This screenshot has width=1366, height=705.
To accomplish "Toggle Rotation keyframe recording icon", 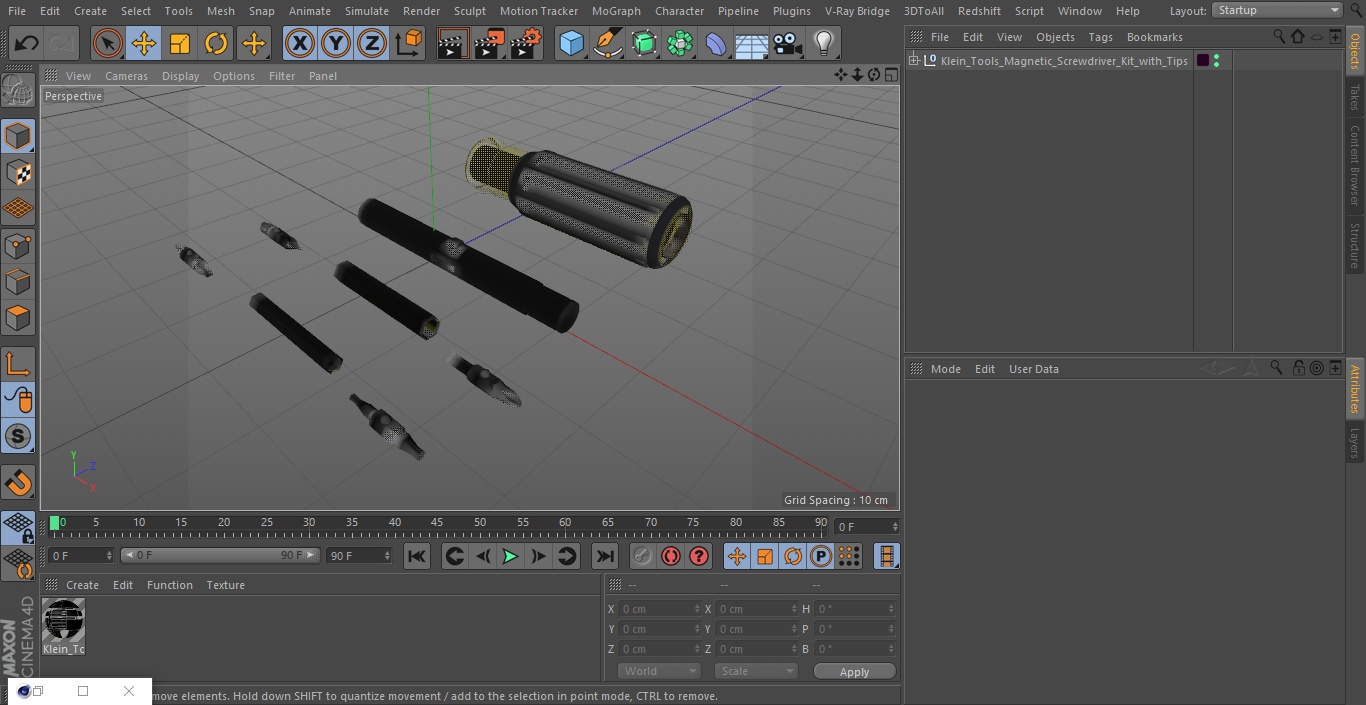I will [793, 556].
